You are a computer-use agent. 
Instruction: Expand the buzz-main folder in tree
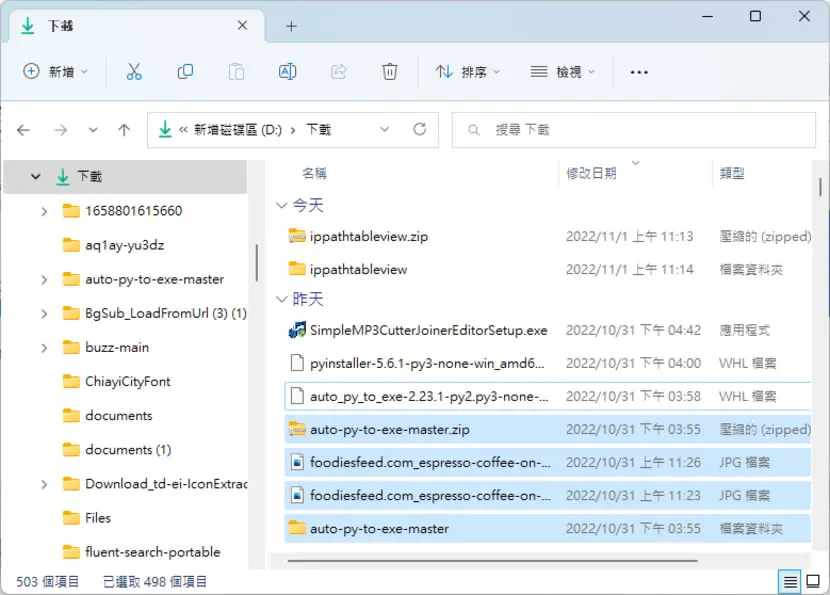(x=44, y=348)
